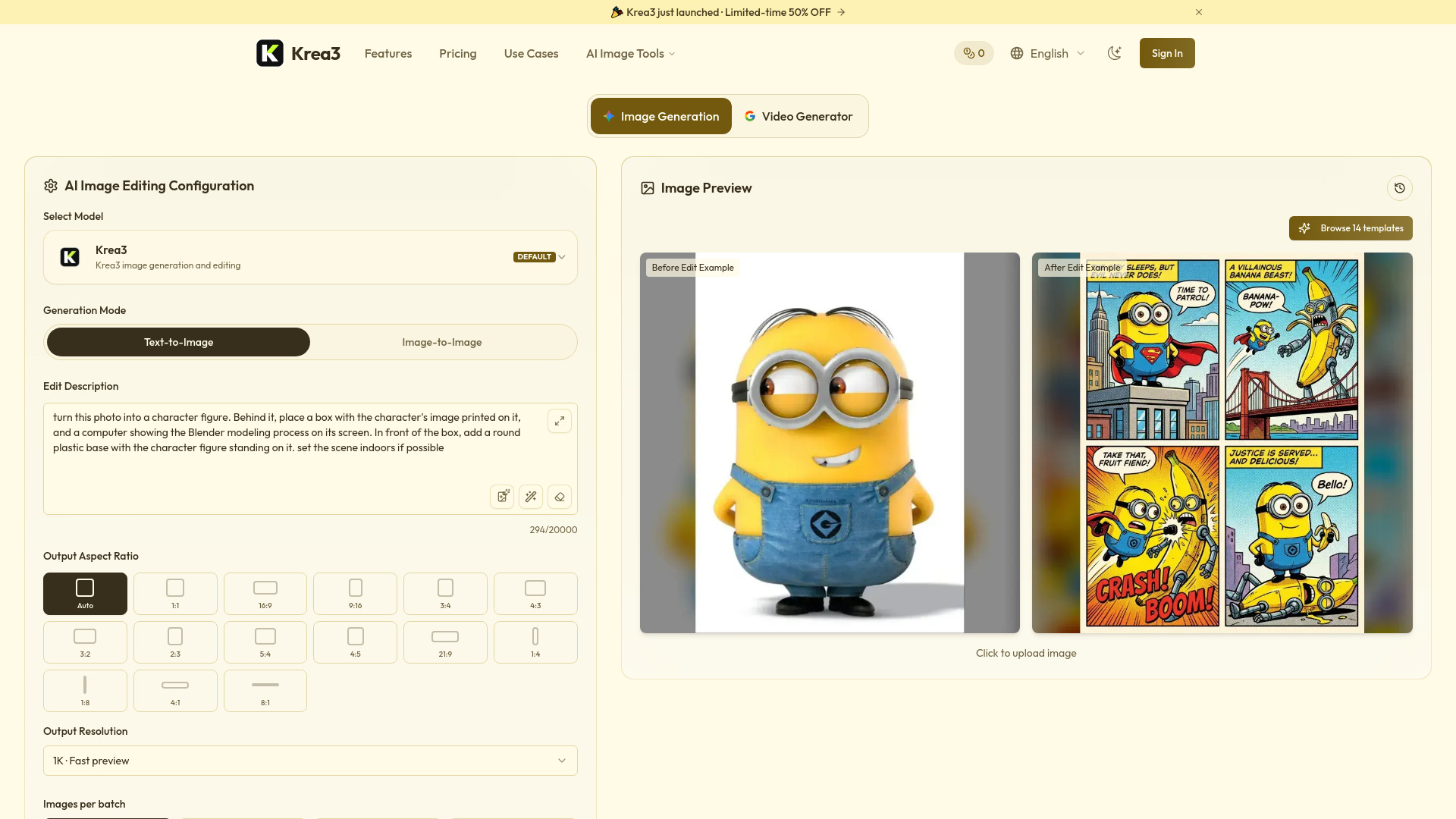
Task: Switch to Image Generation tab
Action: pyautogui.click(x=661, y=116)
